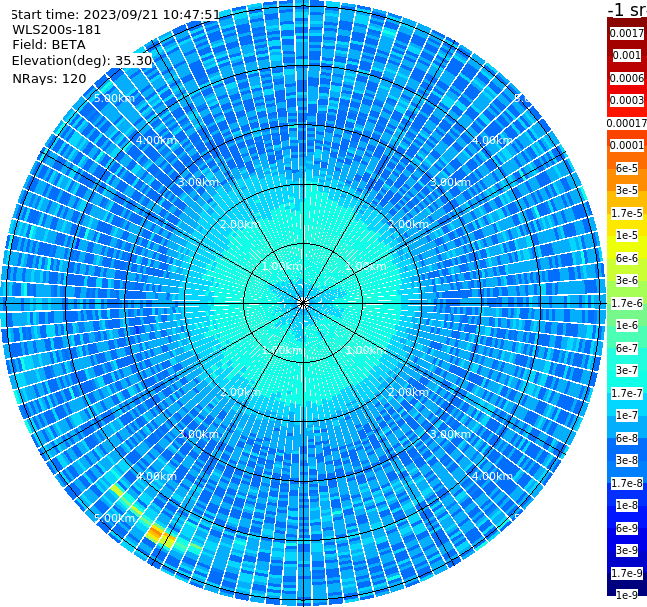Select the 1.7e-9 colorbar tick label
This screenshot has height=607, width=647.
(627, 573)
